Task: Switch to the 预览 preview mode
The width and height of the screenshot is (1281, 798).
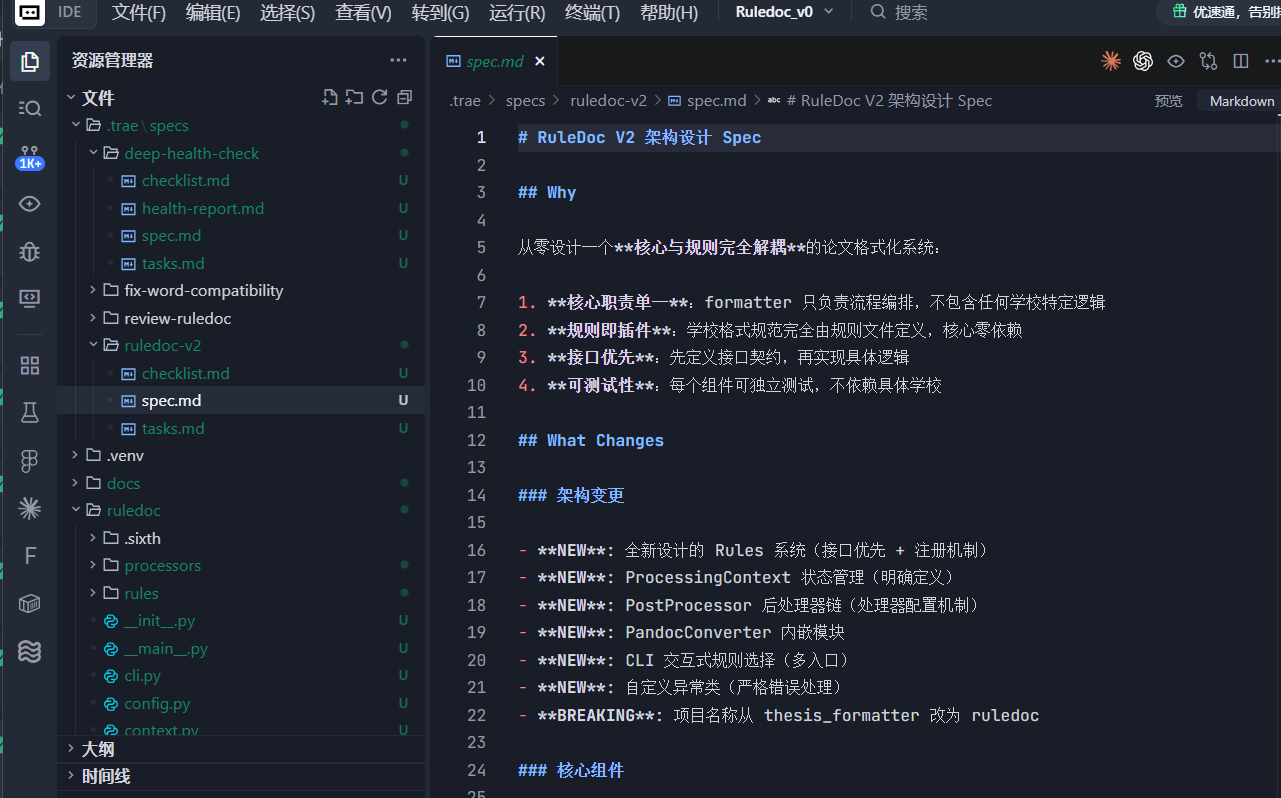Action: tap(1168, 101)
